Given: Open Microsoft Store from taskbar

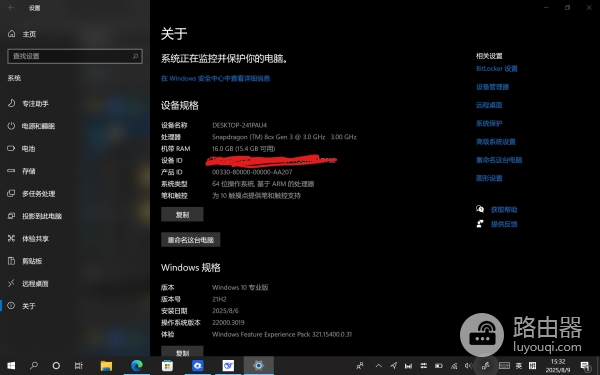Looking at the screenshot, I should point(167,366).
